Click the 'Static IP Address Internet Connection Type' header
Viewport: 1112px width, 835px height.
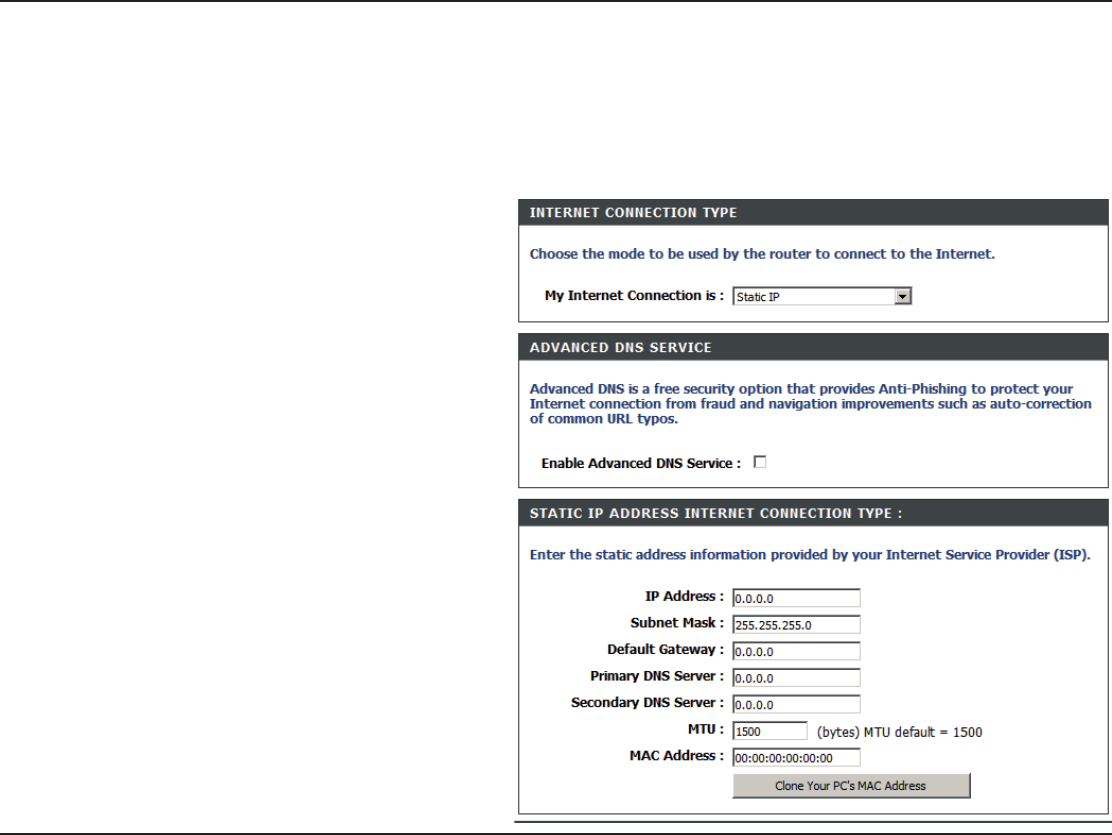(813, 513)
